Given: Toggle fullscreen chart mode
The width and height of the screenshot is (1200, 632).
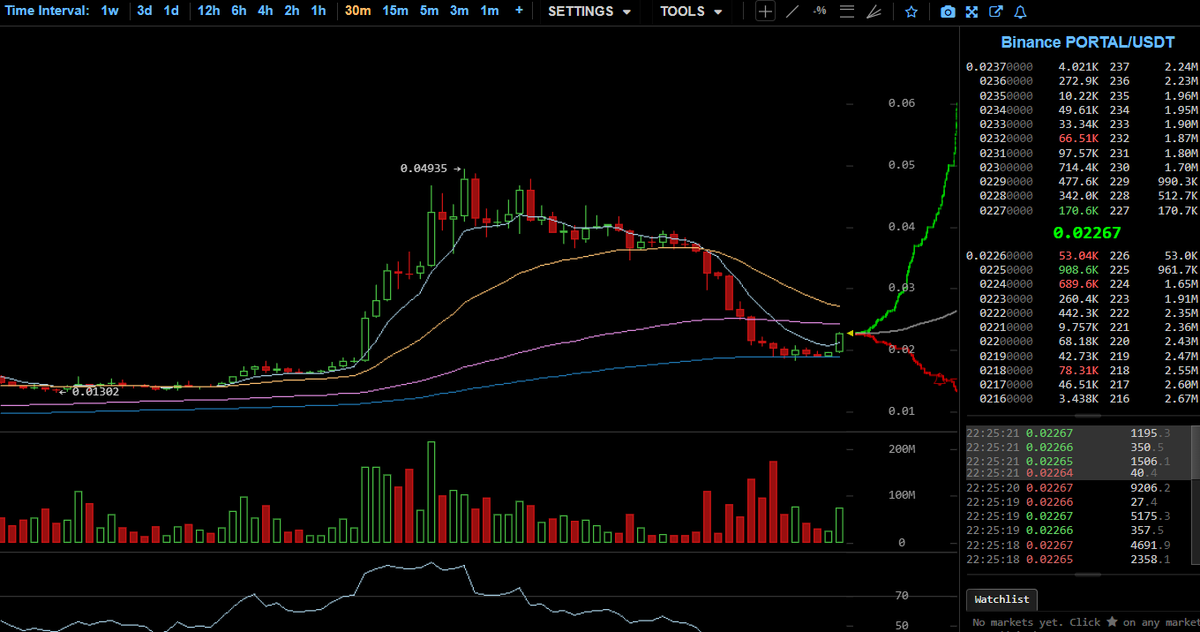Looking at the screenshot, I should 972,12.
